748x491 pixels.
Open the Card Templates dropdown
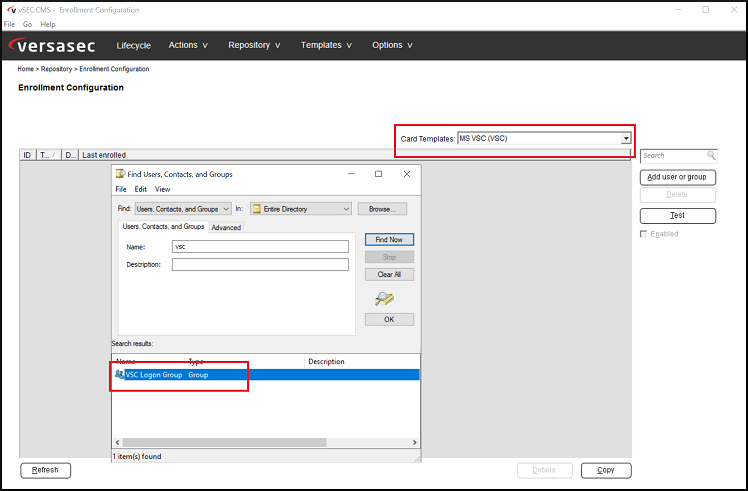click(626, 138)
